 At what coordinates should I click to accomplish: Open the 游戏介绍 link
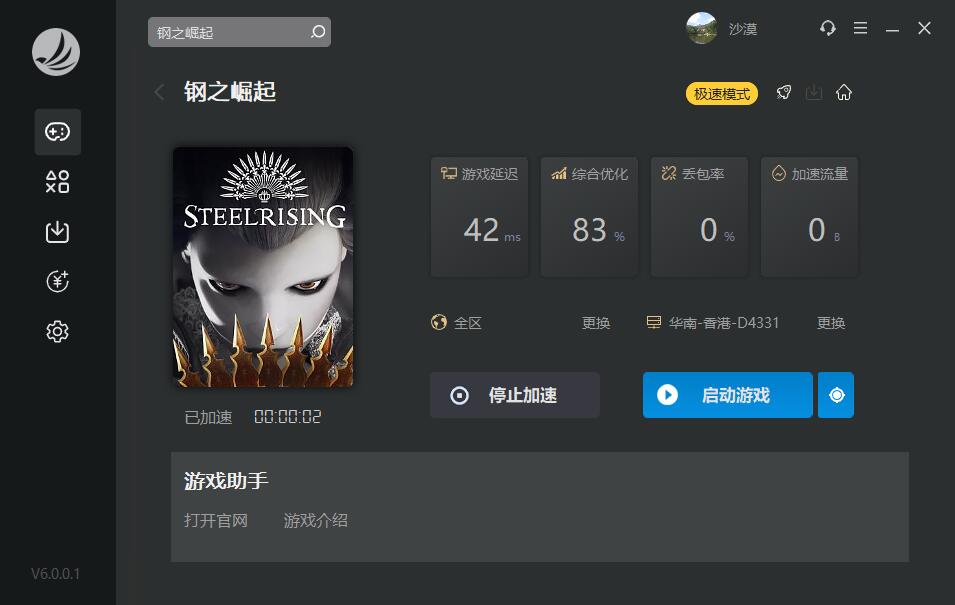[x=315, y=520]
